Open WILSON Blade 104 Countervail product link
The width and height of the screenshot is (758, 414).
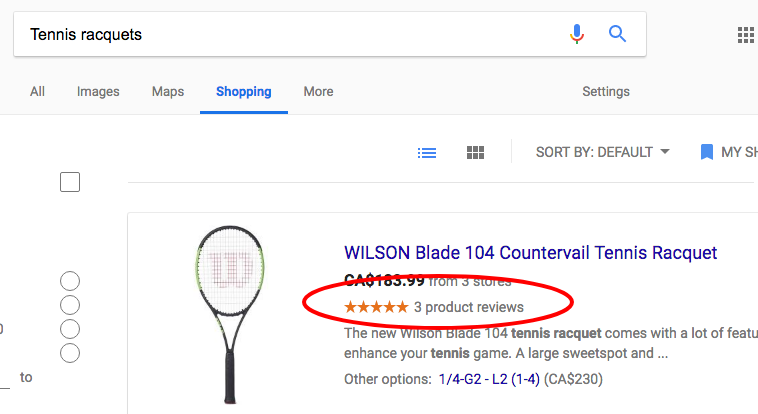coord(530,253)
